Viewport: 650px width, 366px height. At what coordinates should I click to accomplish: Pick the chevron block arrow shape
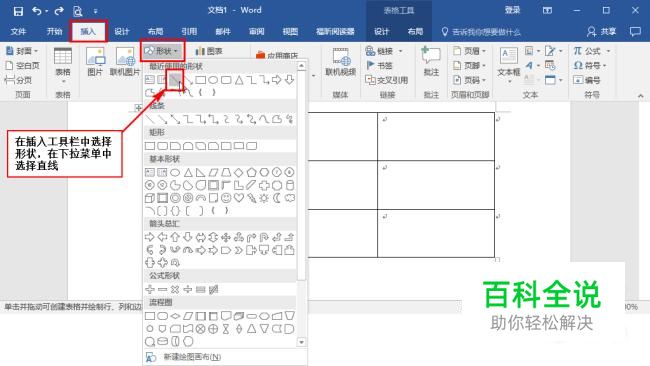pos(239,250)
